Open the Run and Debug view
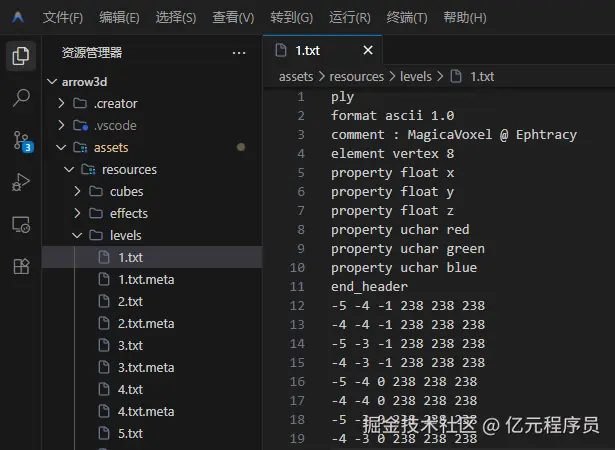This screenshot has height=450, width=615. point(21,182)
